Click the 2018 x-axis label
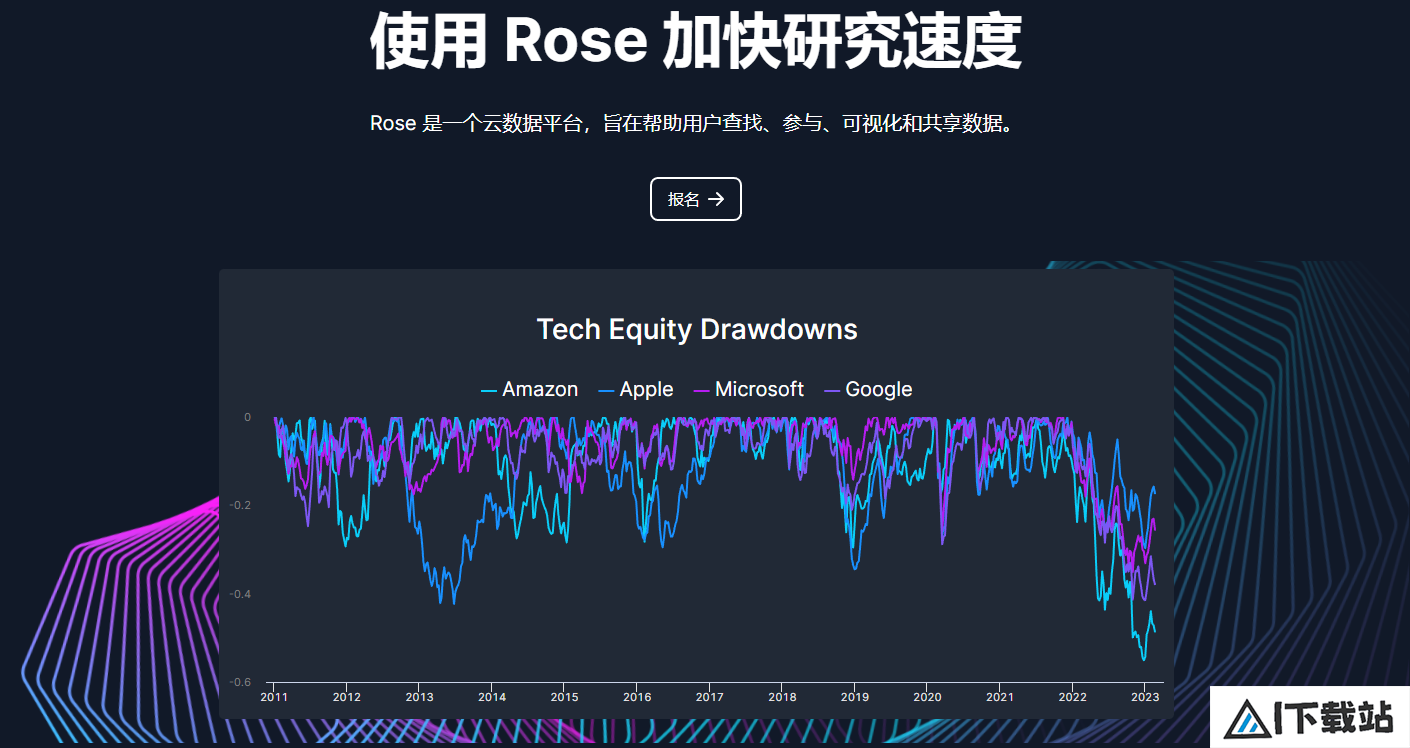 [782, 697]
